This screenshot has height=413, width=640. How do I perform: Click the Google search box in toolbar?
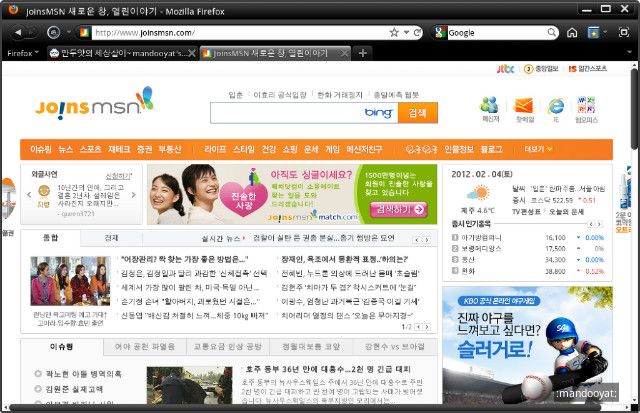click(x=496, y=32)
